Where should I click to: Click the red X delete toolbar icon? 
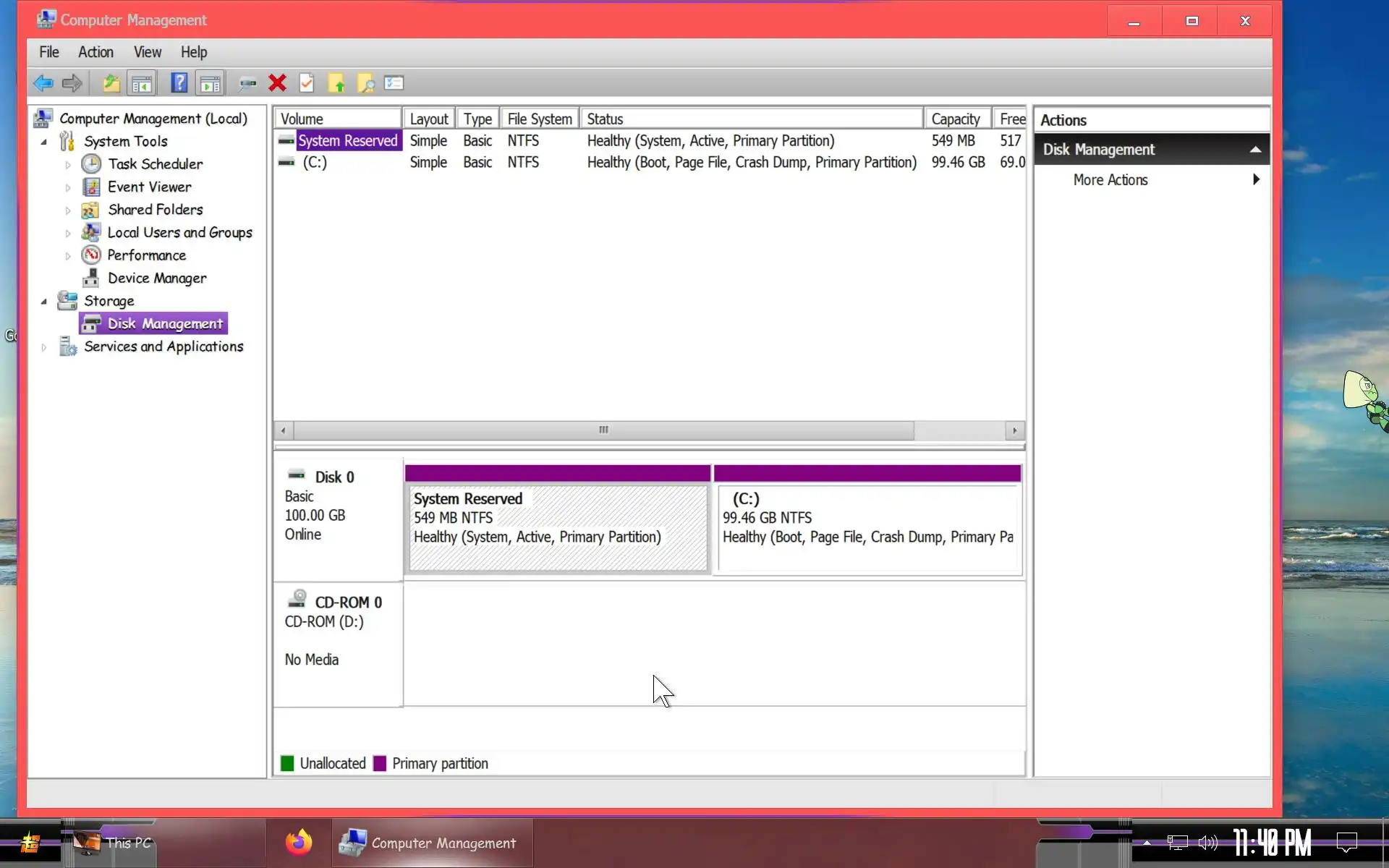277,83
